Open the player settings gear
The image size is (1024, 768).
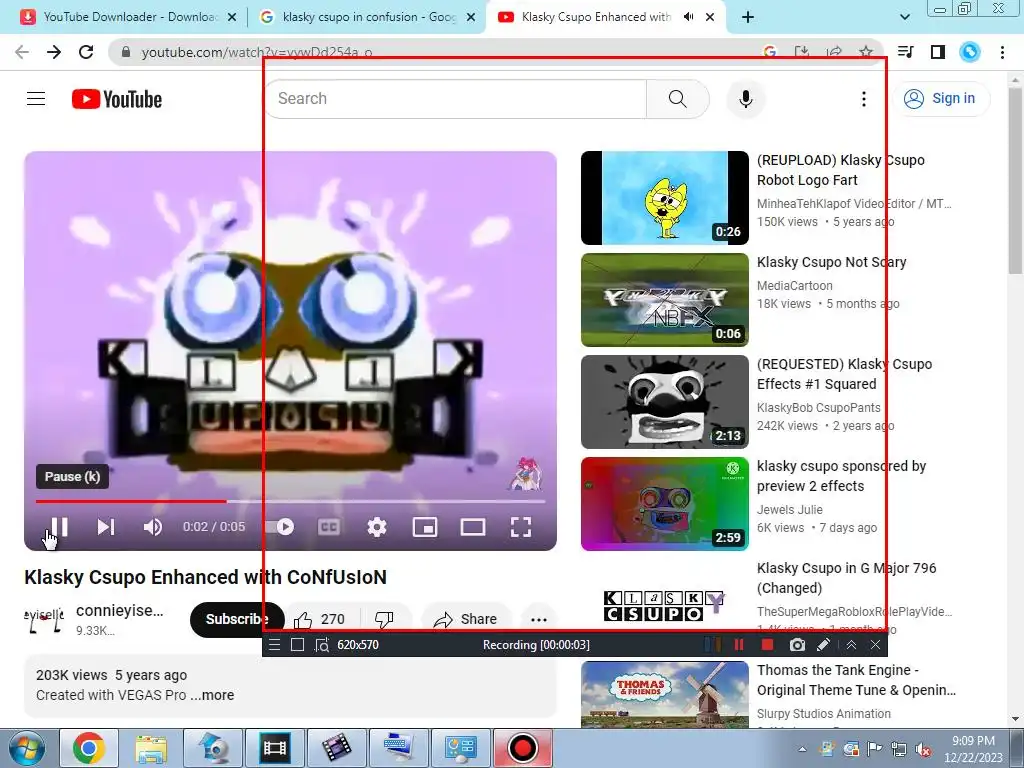coord(377,527)
